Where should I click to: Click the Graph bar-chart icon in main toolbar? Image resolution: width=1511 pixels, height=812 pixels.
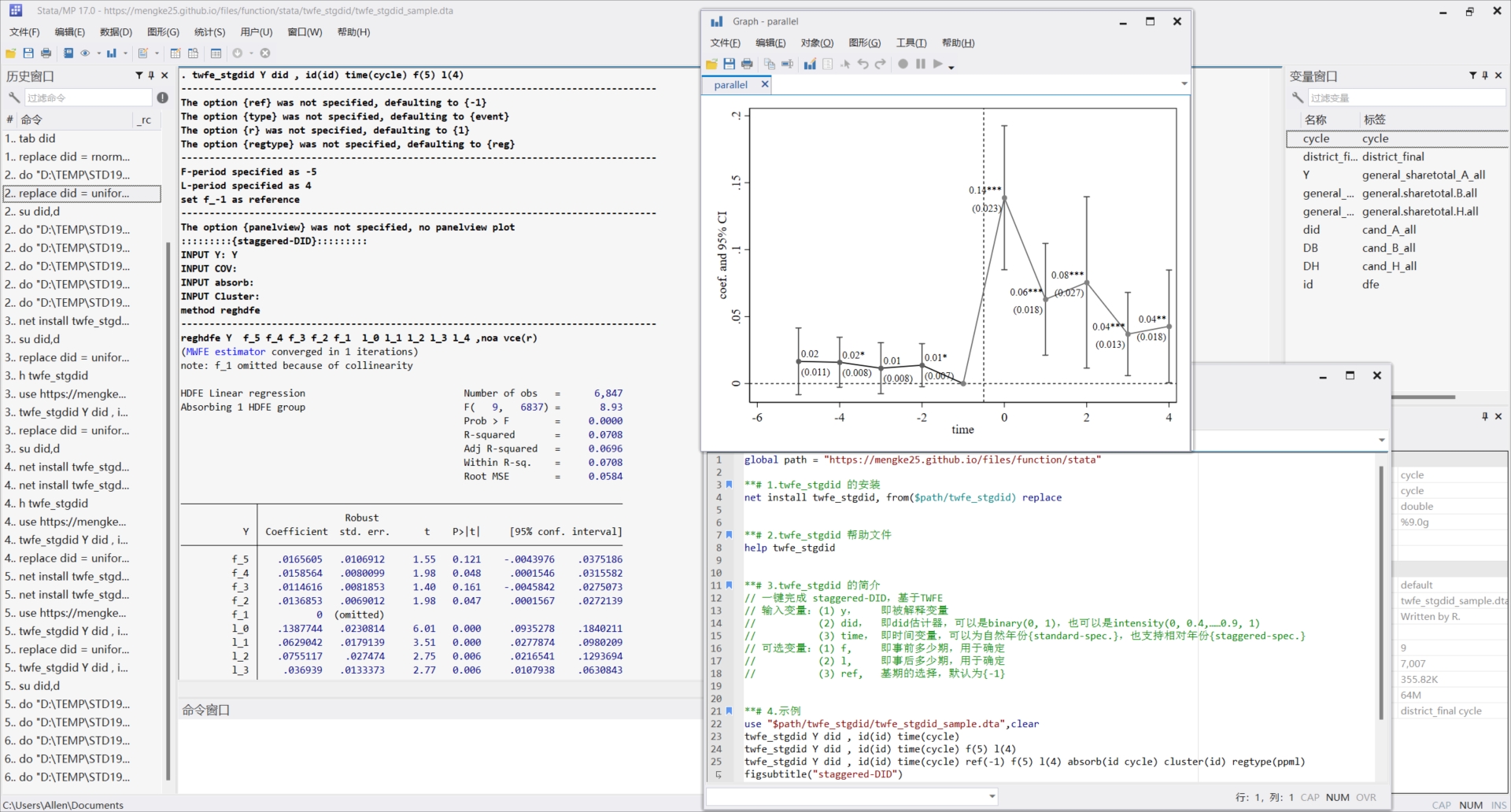112,53
